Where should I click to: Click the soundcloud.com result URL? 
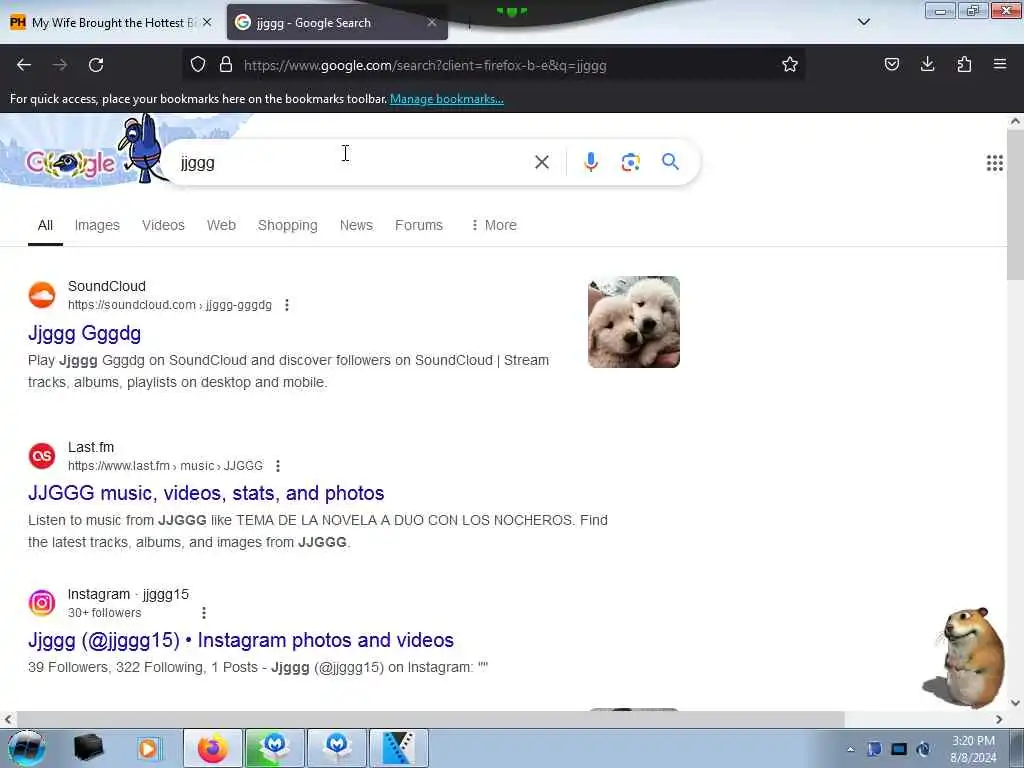pyautogui.click(x=170, y=305)
